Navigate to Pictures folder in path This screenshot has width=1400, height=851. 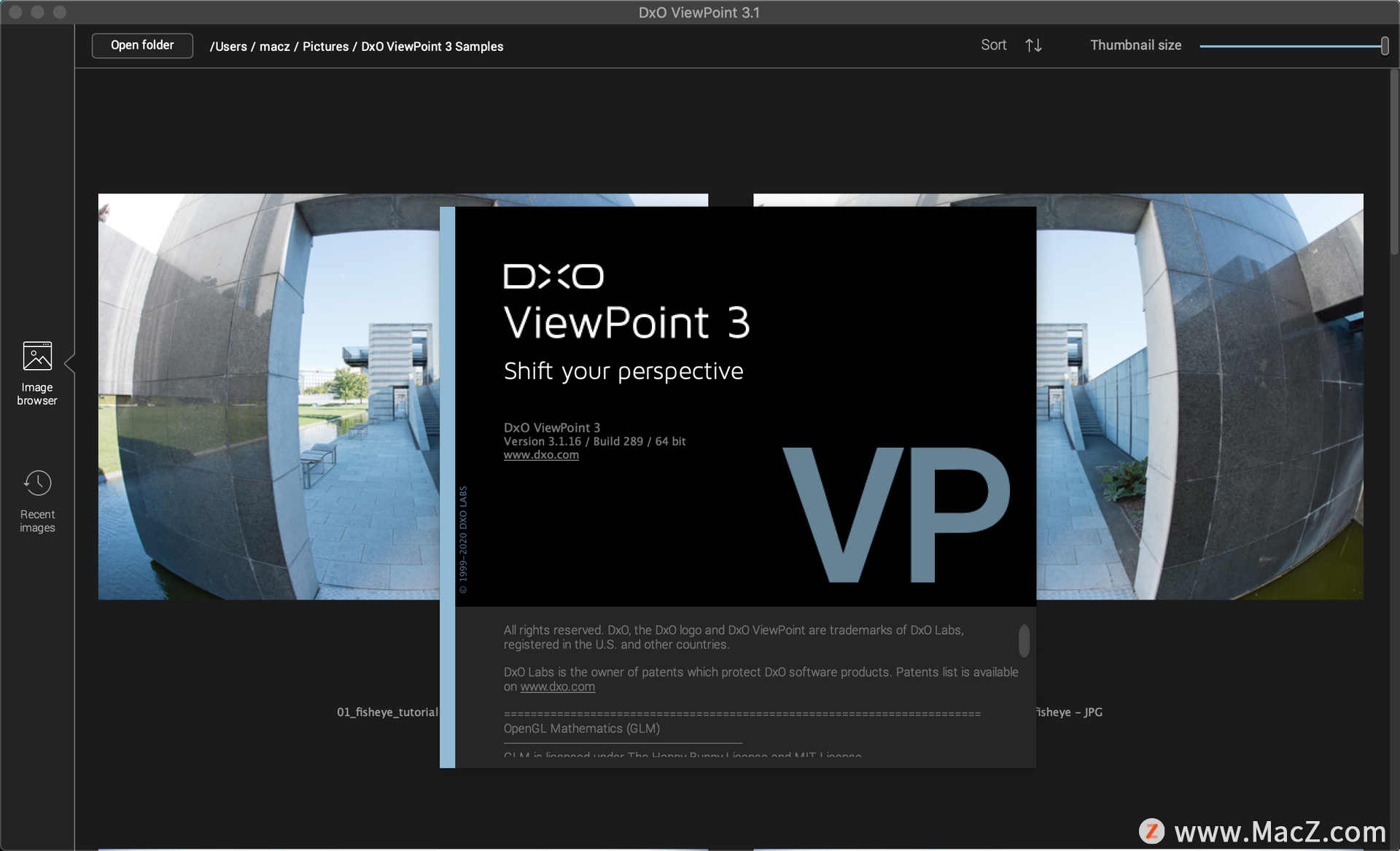(325, 47)
